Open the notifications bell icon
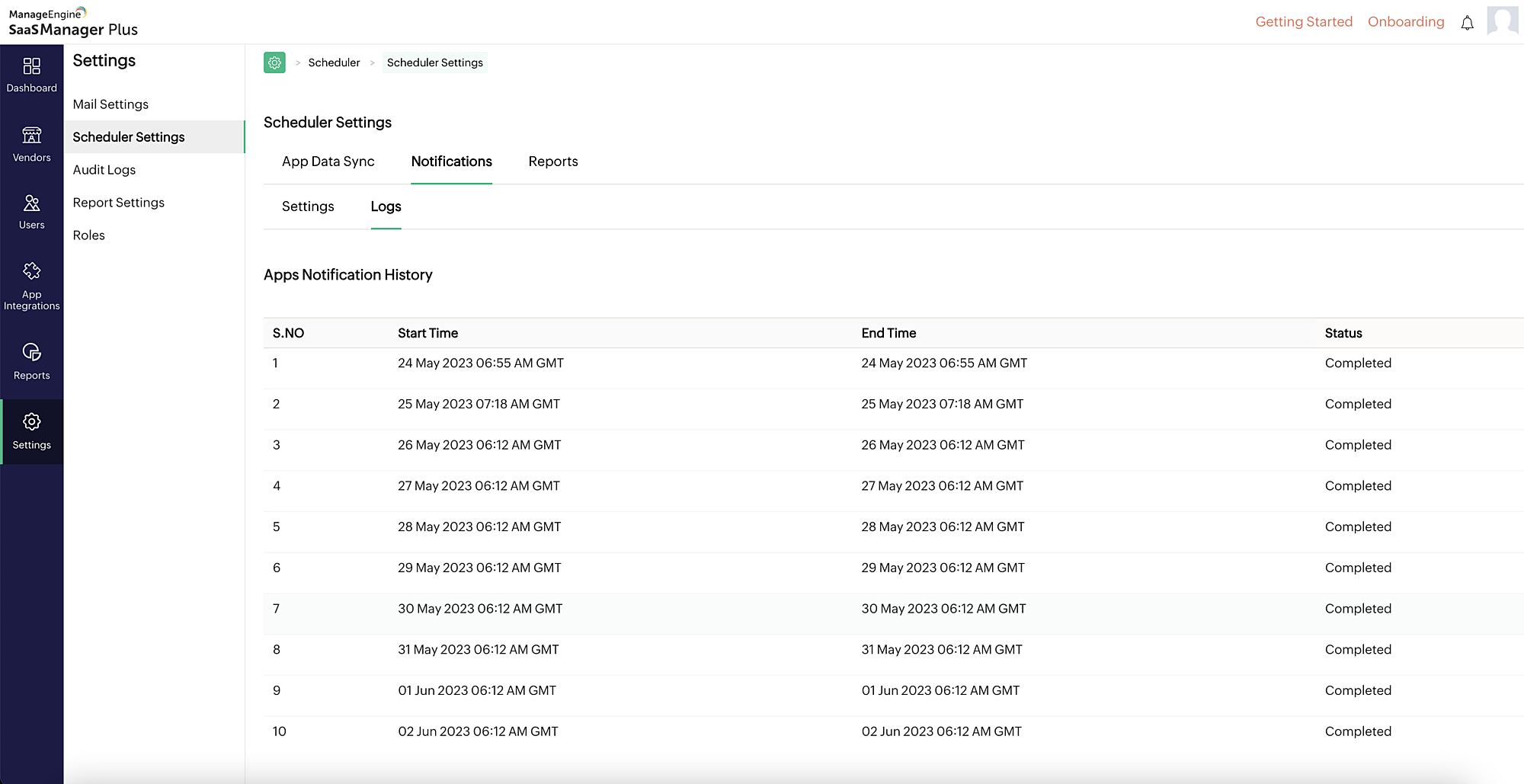1524x784 pixels. 1467,23
